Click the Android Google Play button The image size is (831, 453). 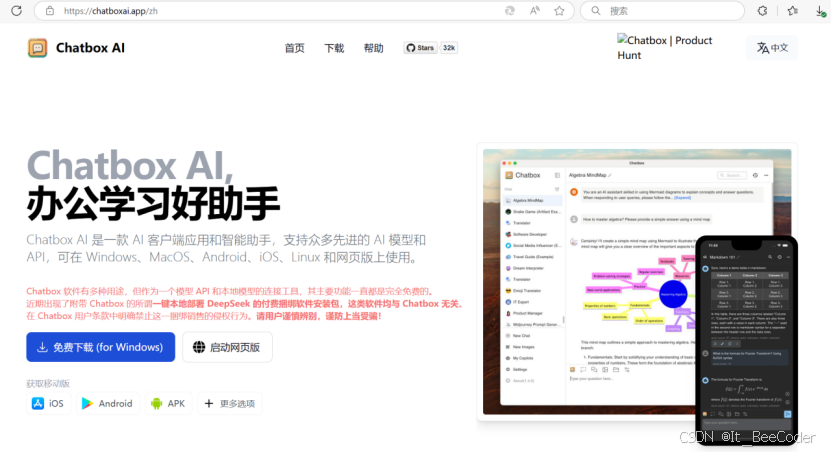tap(108, 404)
